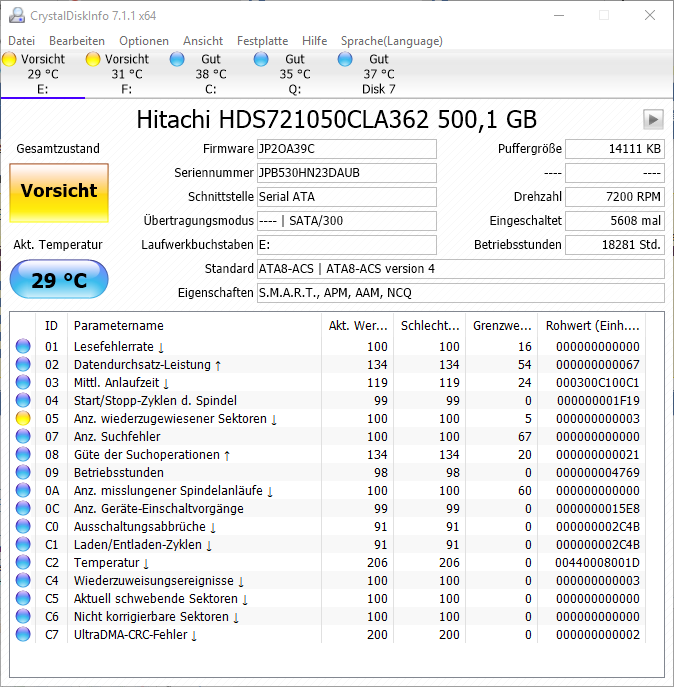
Task: Switch to Disk 7 tab
Action: [379, 74]
